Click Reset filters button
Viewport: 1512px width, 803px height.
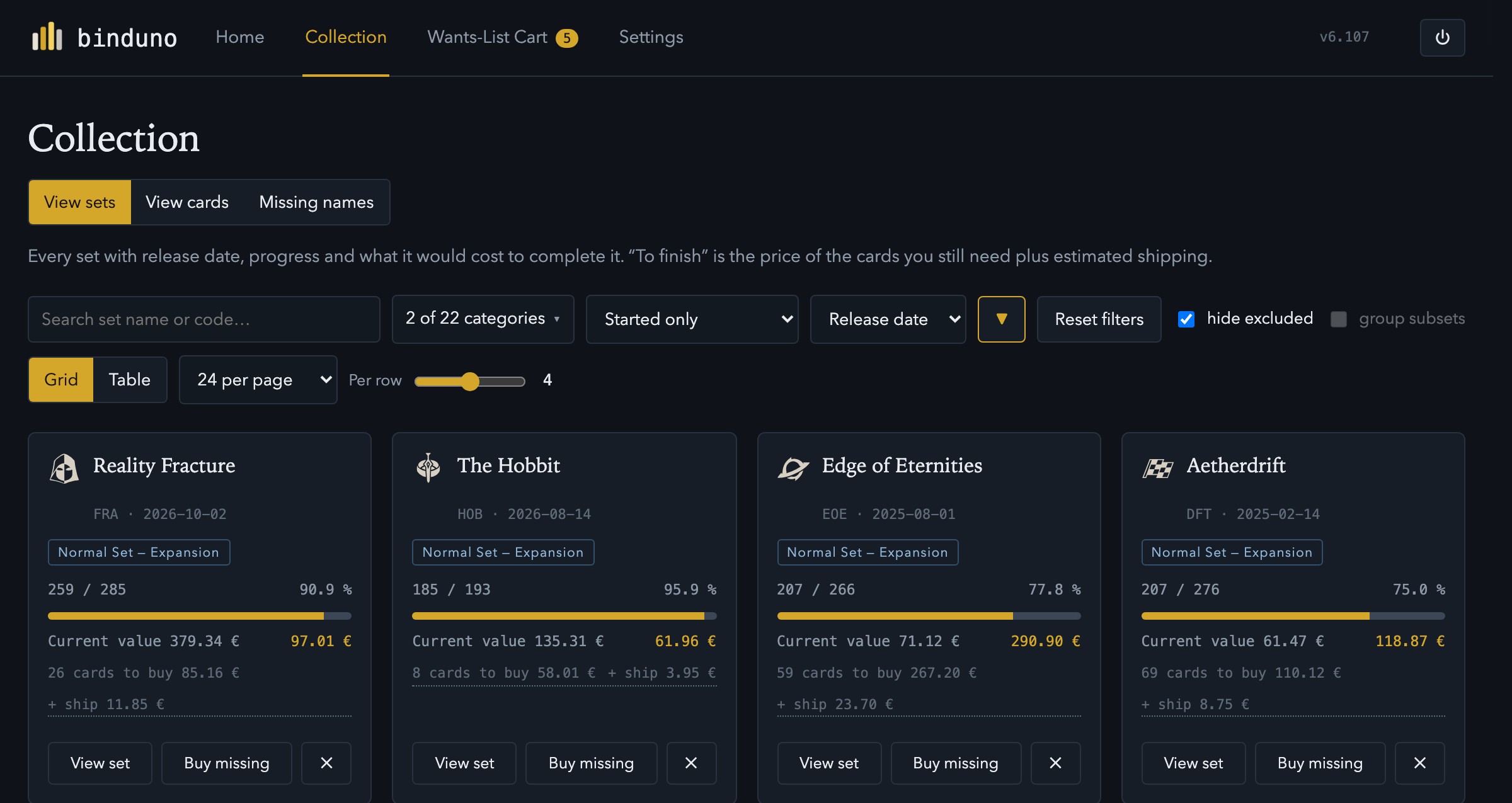pos(1099,319)
